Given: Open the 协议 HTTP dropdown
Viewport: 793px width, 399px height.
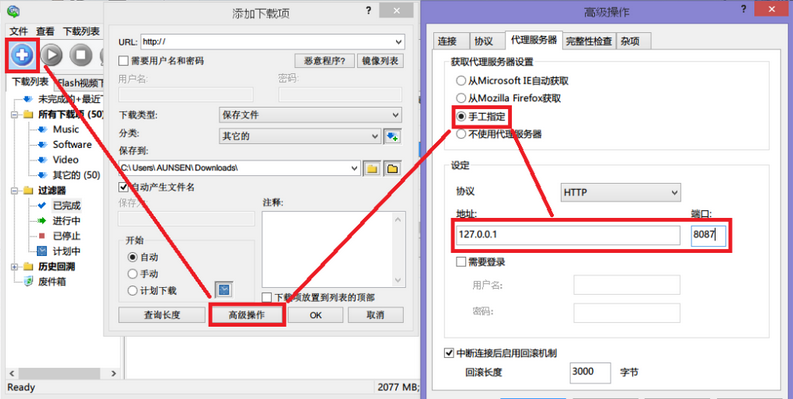Looking at the screenshot, I should pyautogui.click(x=621, y=193).
